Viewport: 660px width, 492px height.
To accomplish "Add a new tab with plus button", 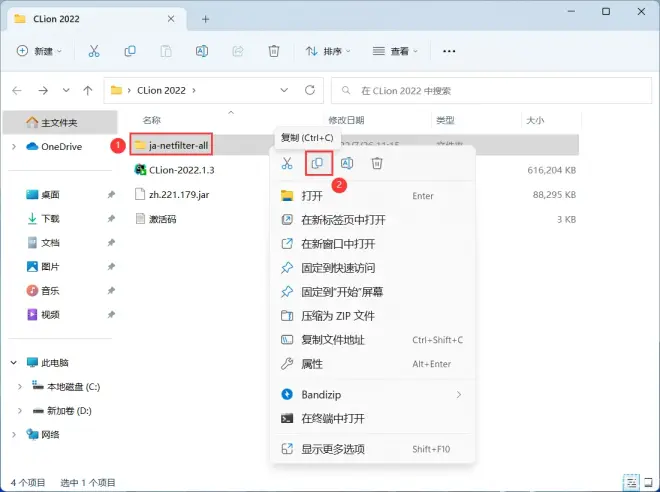I will point(205,19).
